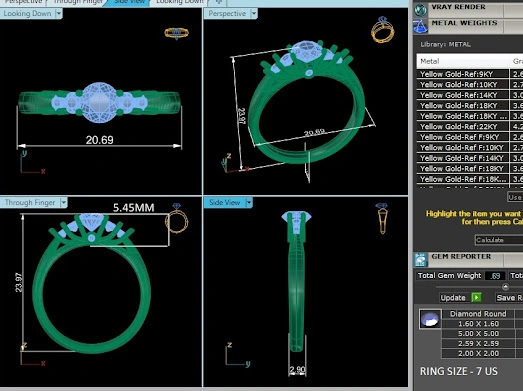Click the gold ring icon in Looking Down viewport
Viewport: 523px width, 391px height.
coord(176,33)
